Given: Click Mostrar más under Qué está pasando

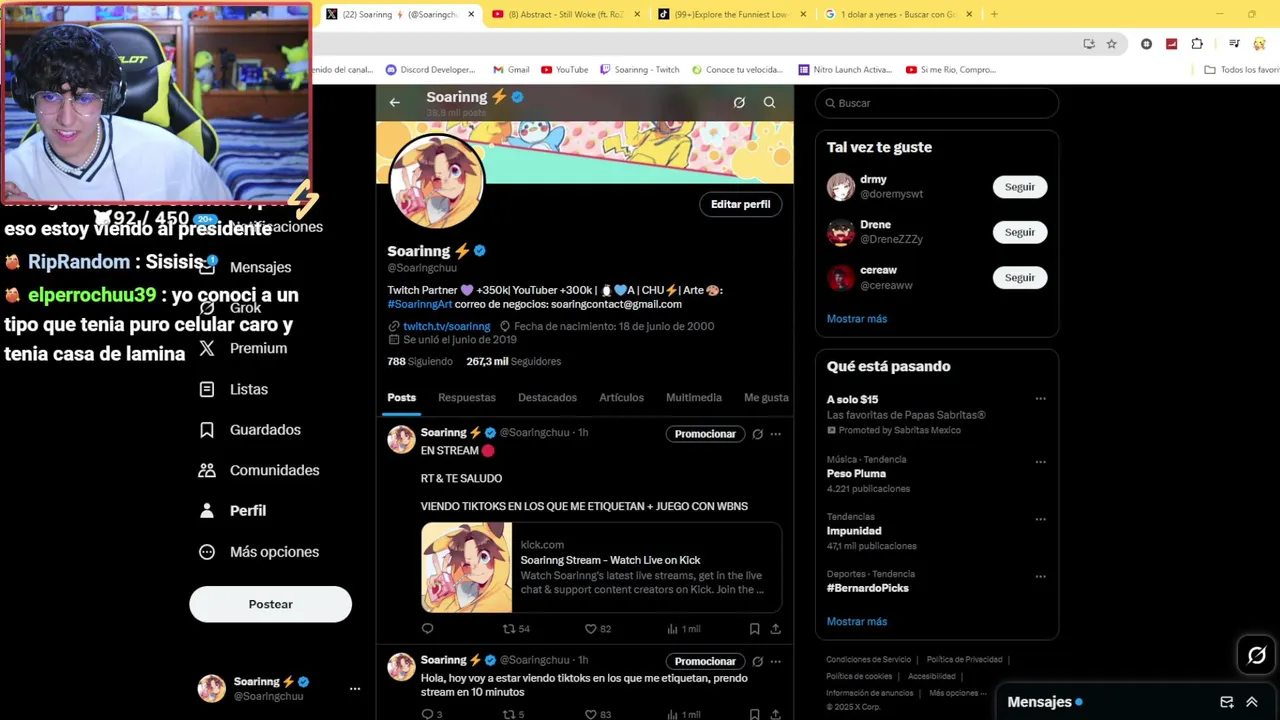Looking at the screenshot, I should click(857, 621).
